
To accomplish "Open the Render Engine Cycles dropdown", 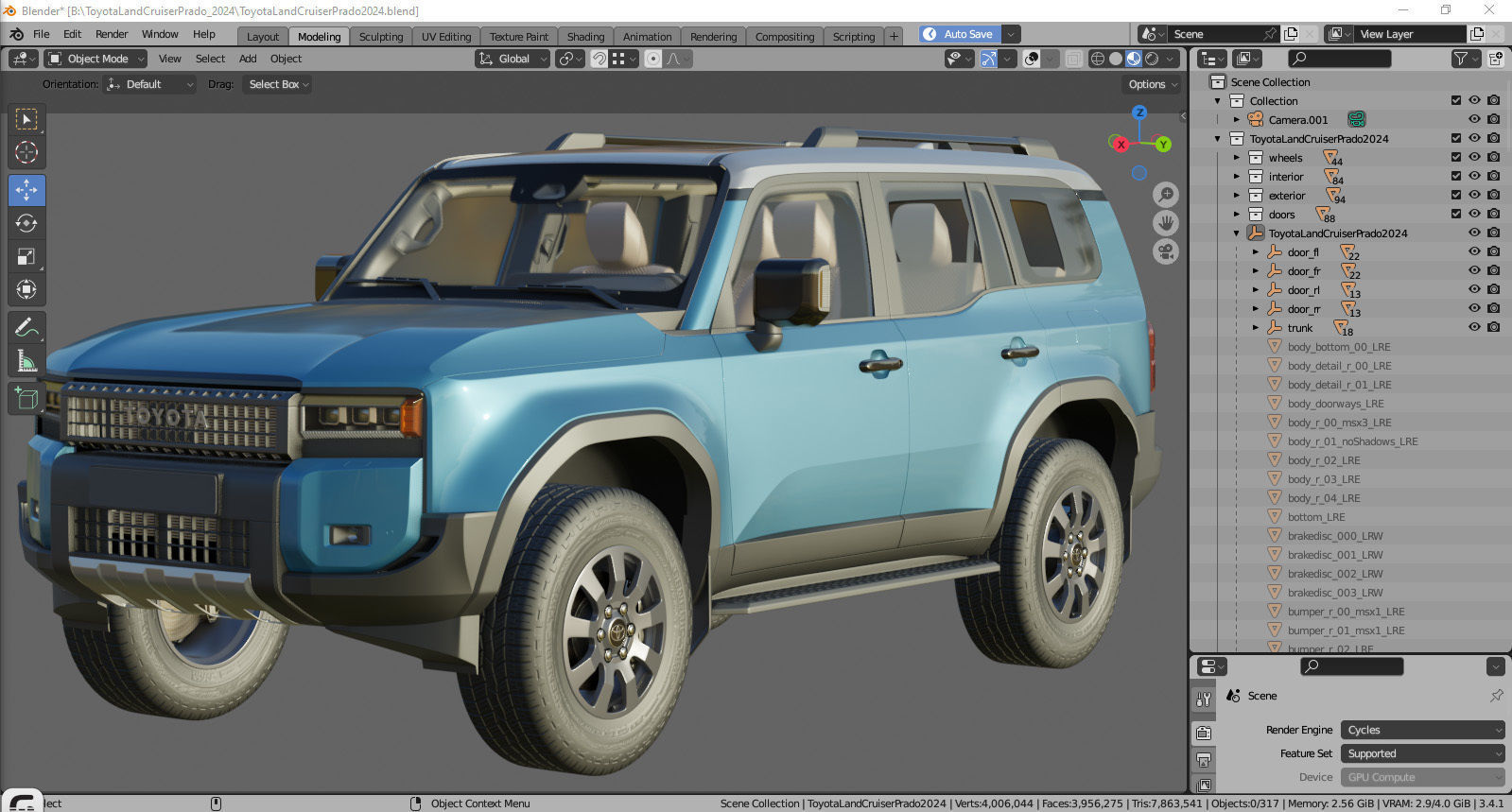I will click(x=1422, y=730).
